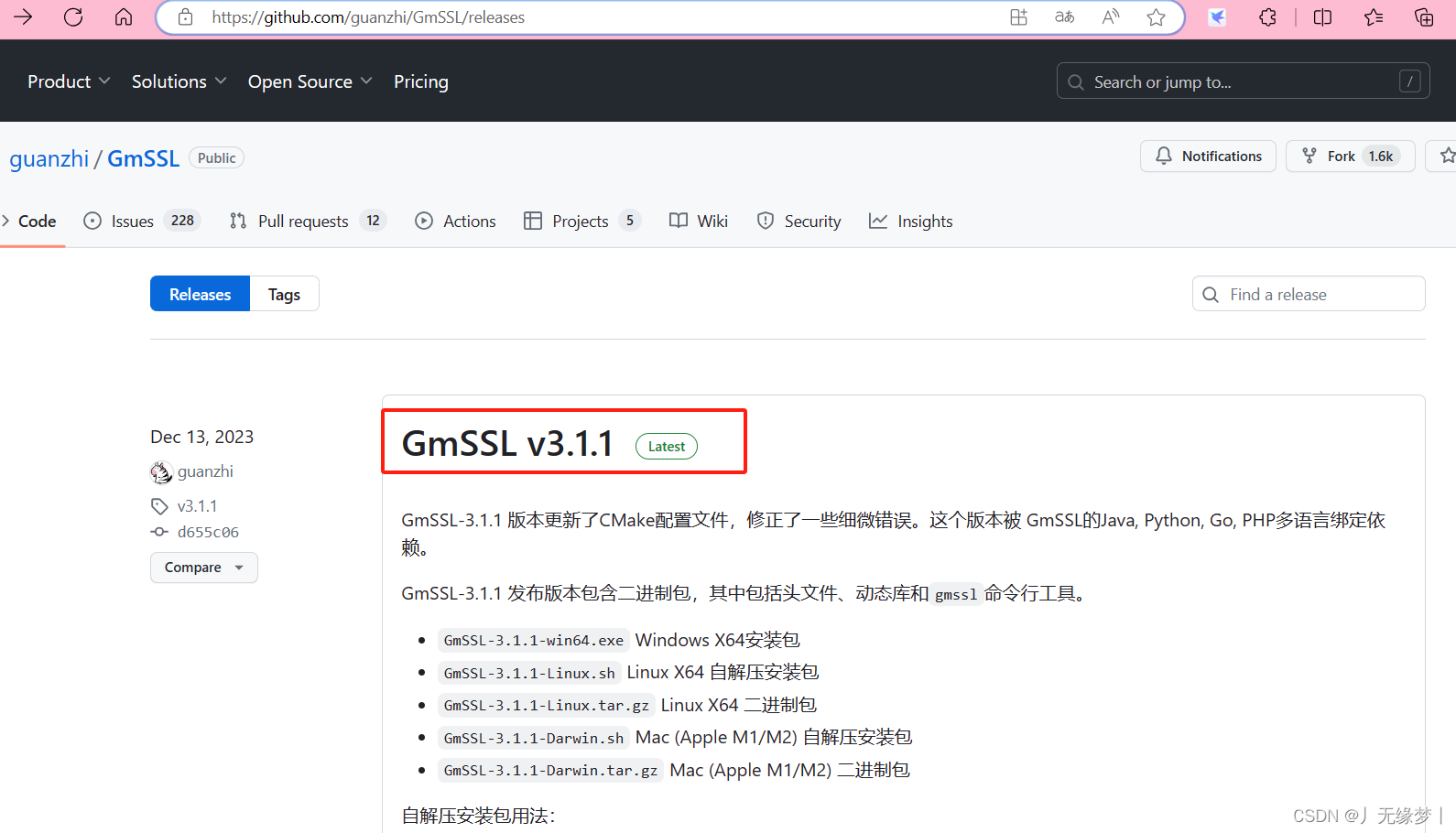Focus the Search or jump to field

click(1243, 81)
